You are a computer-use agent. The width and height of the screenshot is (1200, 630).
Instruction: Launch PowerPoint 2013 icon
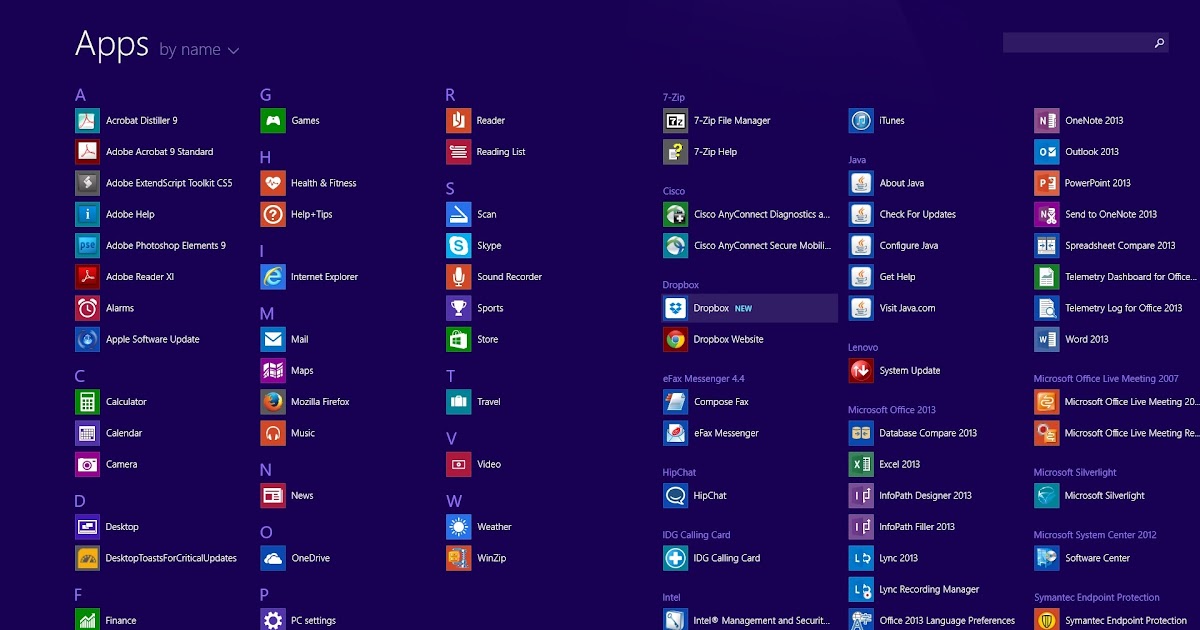[x=1047, y=183]
